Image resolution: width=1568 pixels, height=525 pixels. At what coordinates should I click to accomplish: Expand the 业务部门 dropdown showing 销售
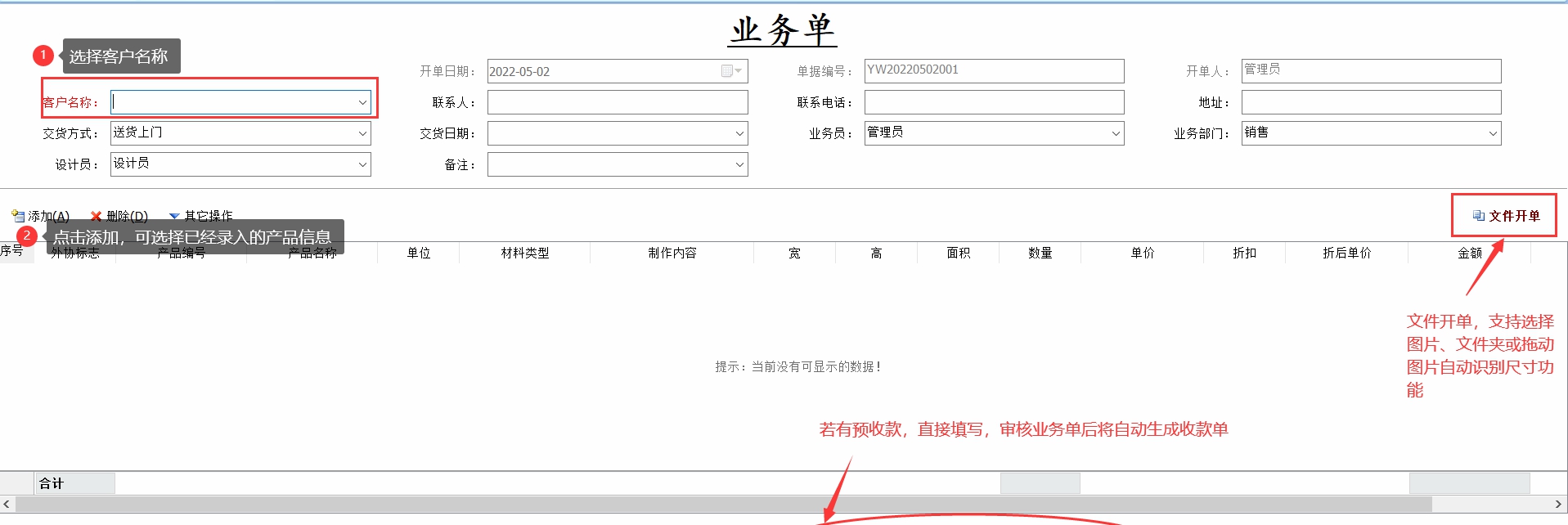tap(1493, 133)
